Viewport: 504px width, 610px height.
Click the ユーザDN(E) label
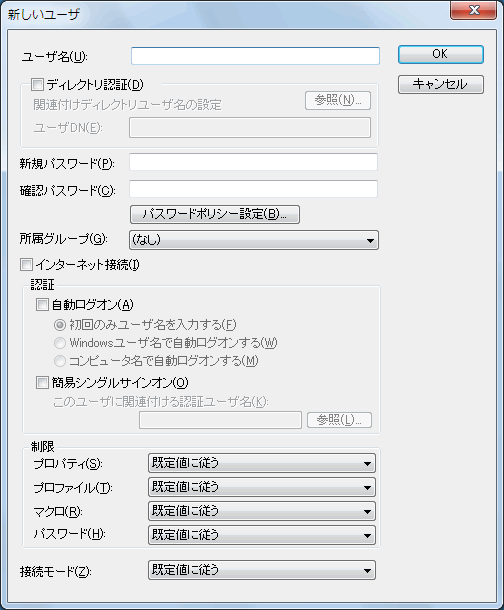coord(68,128)
